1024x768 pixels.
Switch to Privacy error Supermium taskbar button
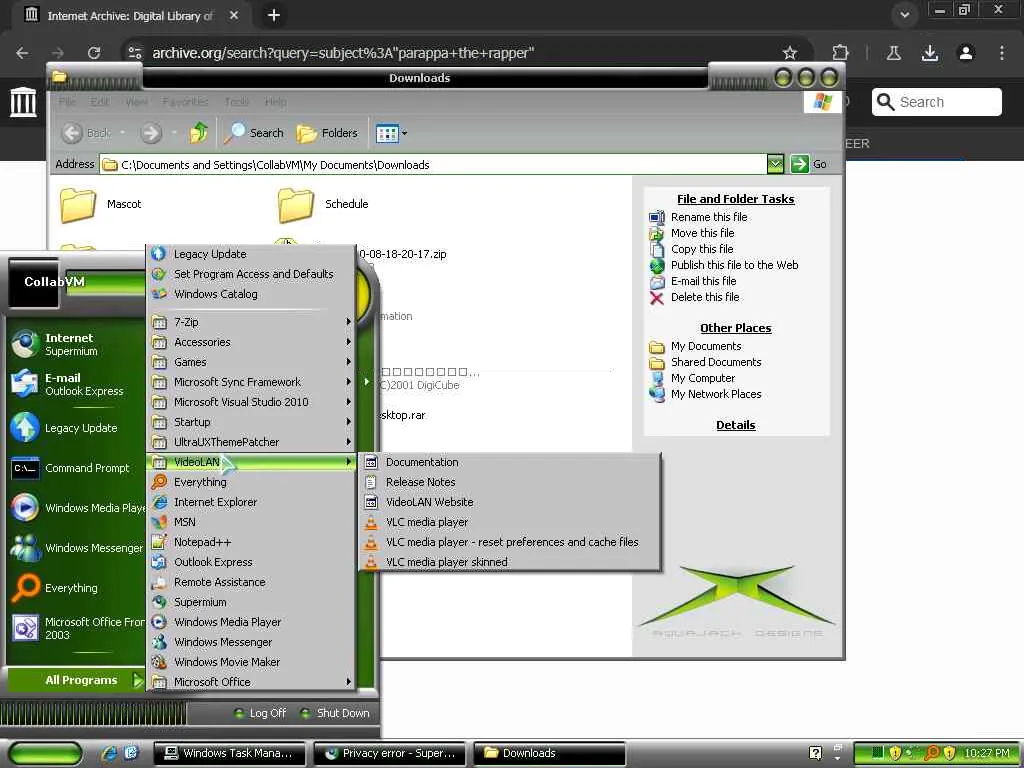point(390,753)
